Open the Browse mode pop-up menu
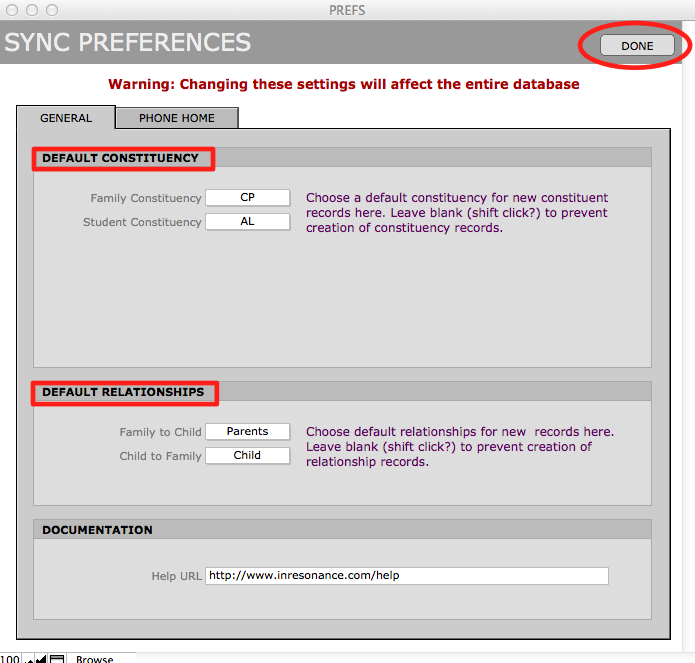Viewport: 695px width, 663px height. [95, 659]
